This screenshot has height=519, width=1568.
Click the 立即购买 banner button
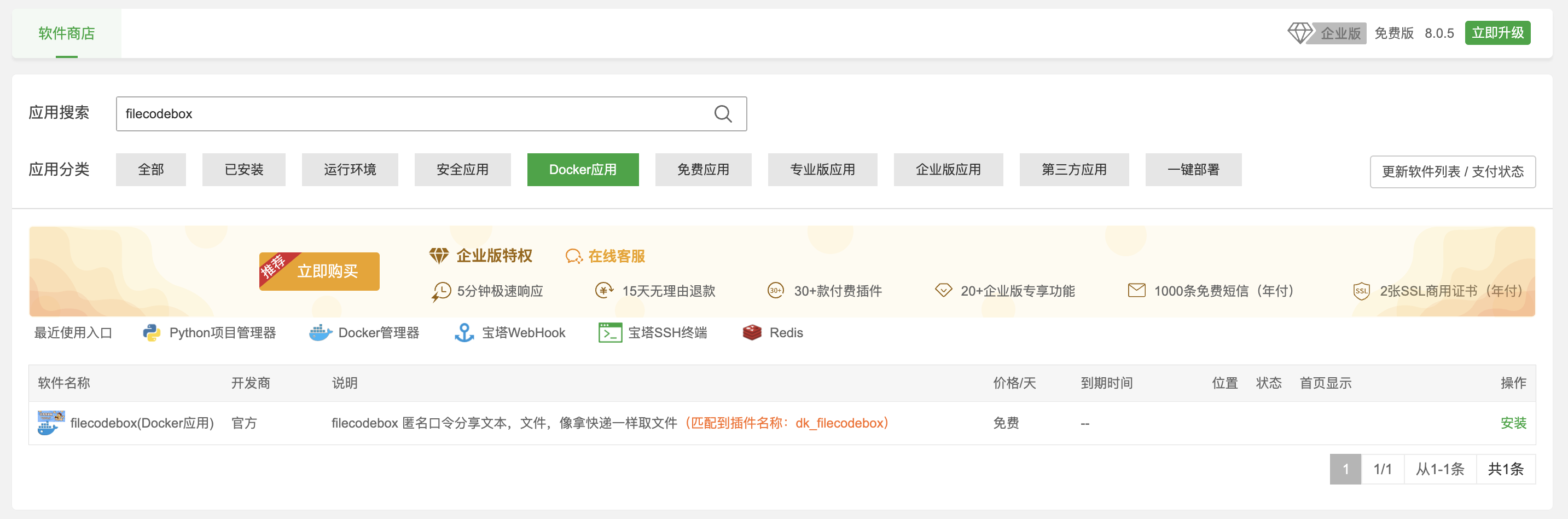[x=320, y=272]
